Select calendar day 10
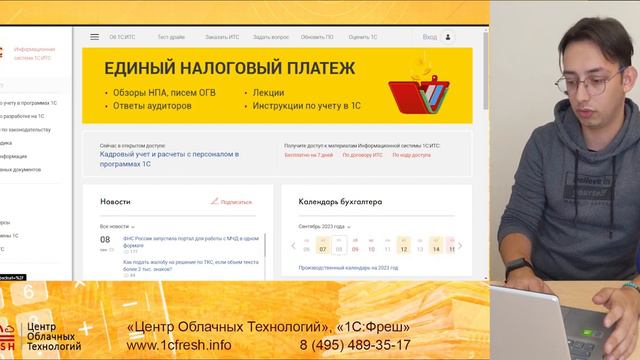640x360 pixels. click(x=371, y=245)
